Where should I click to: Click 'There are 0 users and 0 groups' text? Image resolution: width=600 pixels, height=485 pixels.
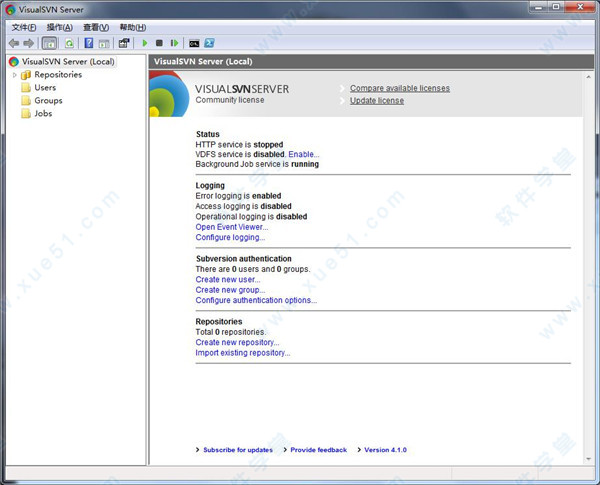click(x=253, y=269)
